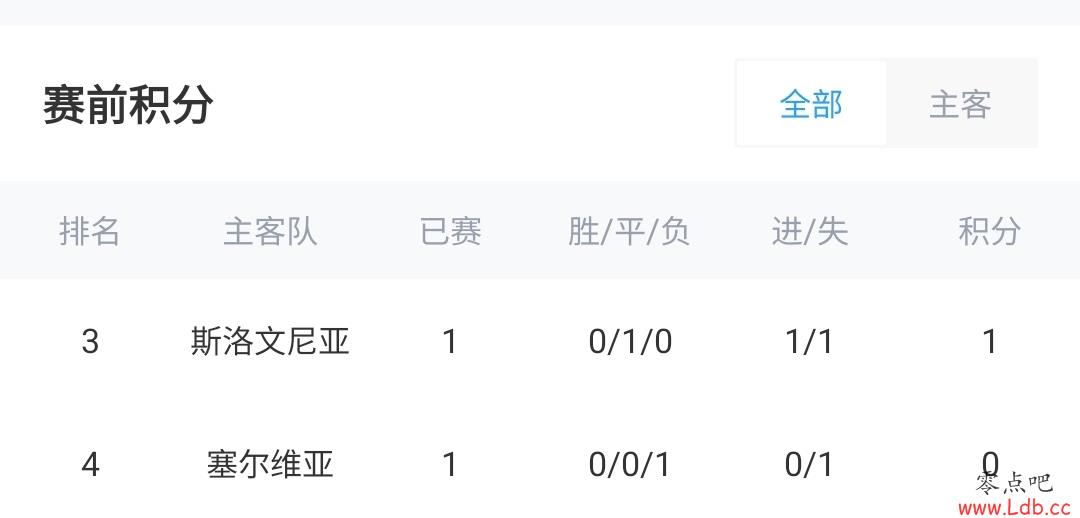
Task: Select the 进/失 column header
Action: pyautogui.click(x=809, y=231)
